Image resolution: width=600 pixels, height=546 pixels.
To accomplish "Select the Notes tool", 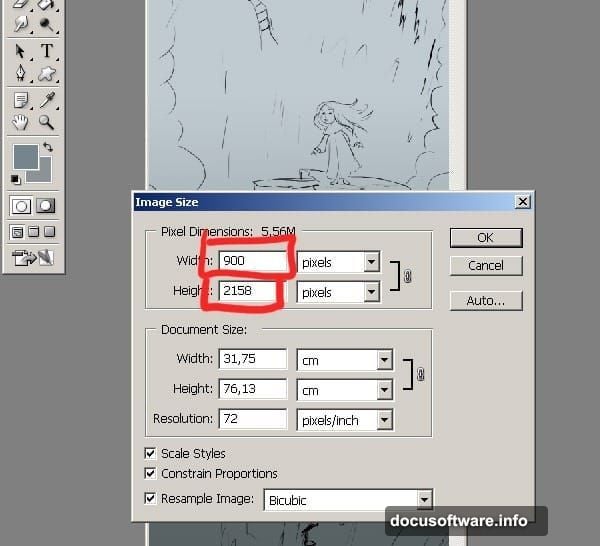I will 20,100.
